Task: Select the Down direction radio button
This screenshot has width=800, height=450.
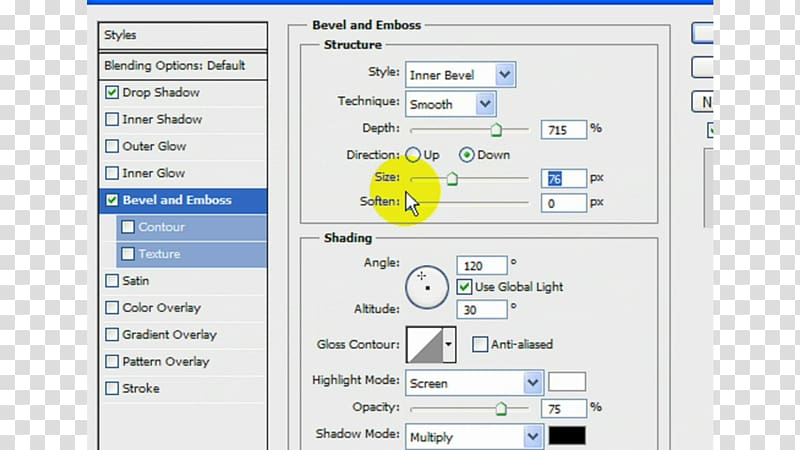Action: click(x=466, y=155)
